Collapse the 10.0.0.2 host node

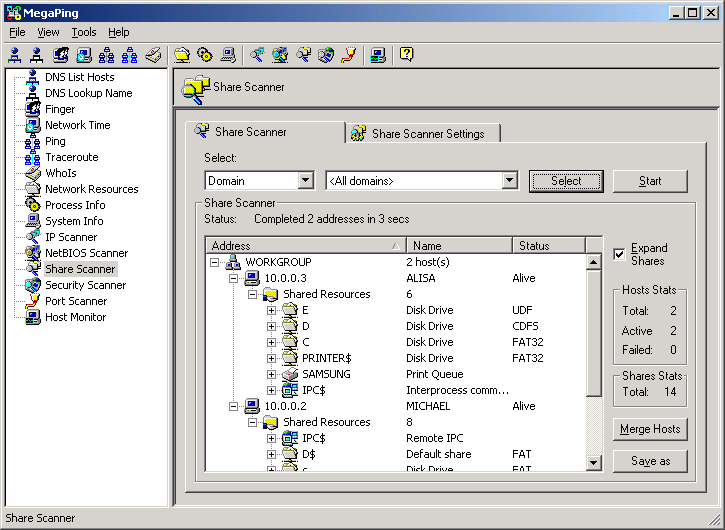[233, 406]
